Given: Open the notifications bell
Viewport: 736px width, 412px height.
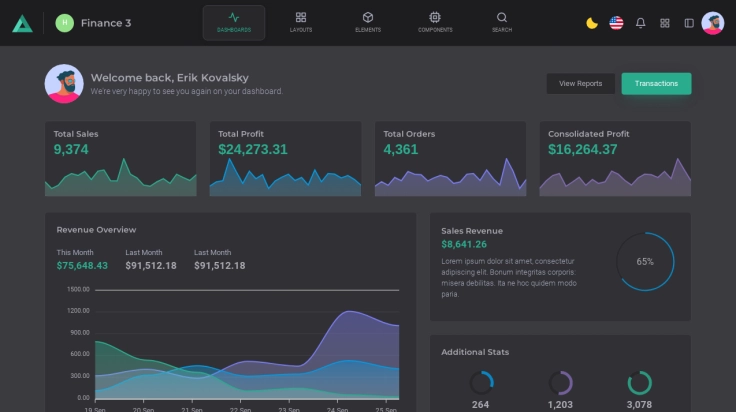Looking at the screenshot, I should point(641,23).
